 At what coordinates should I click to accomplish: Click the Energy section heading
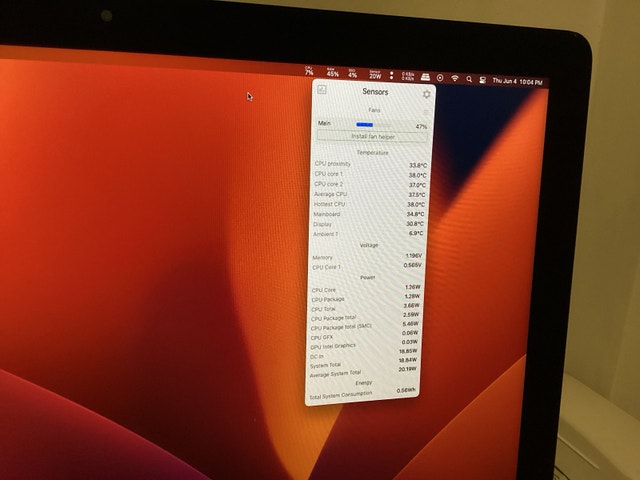tap(363, 383)
